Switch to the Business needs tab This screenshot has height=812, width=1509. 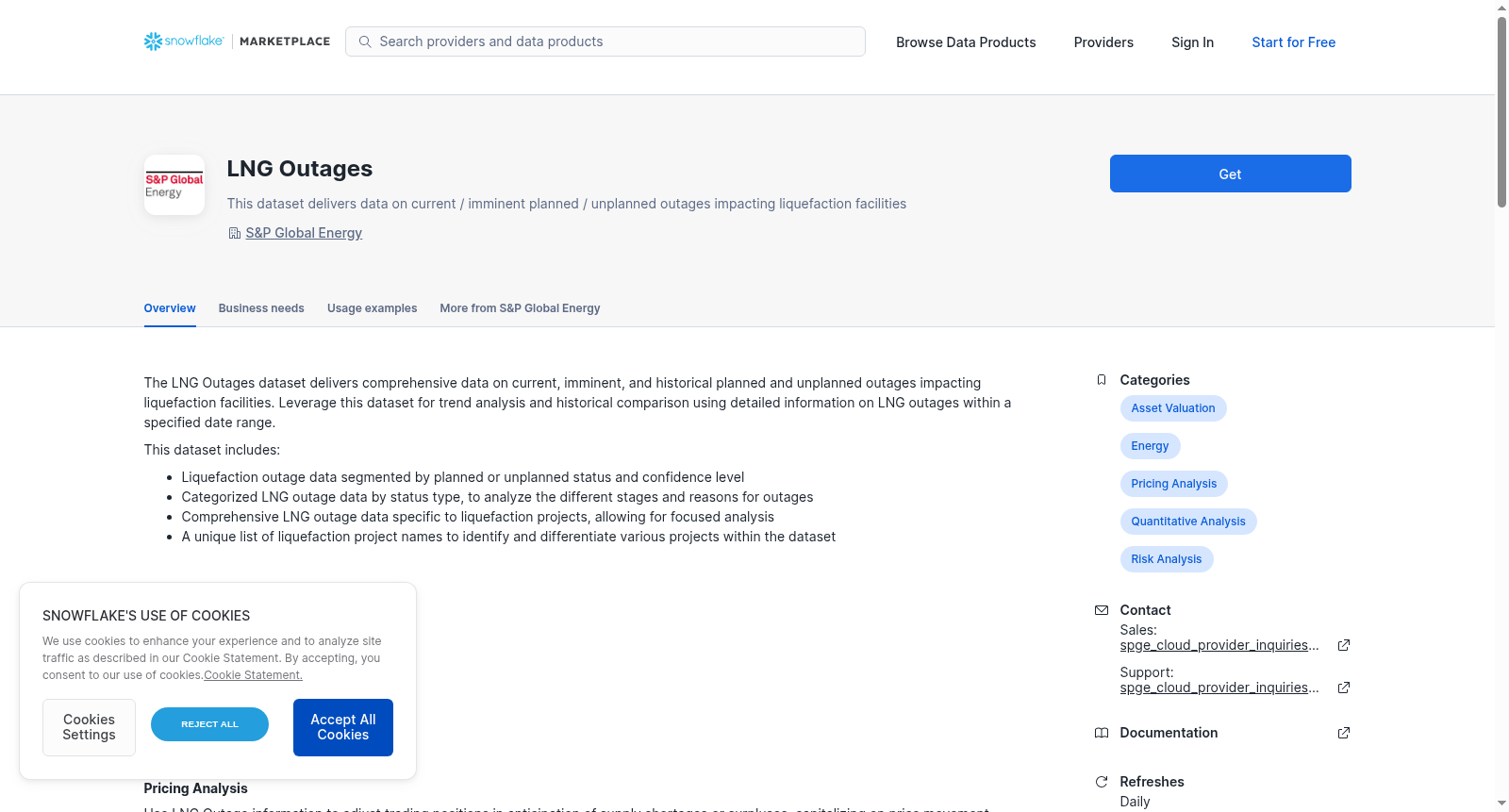tap(261, 308)
